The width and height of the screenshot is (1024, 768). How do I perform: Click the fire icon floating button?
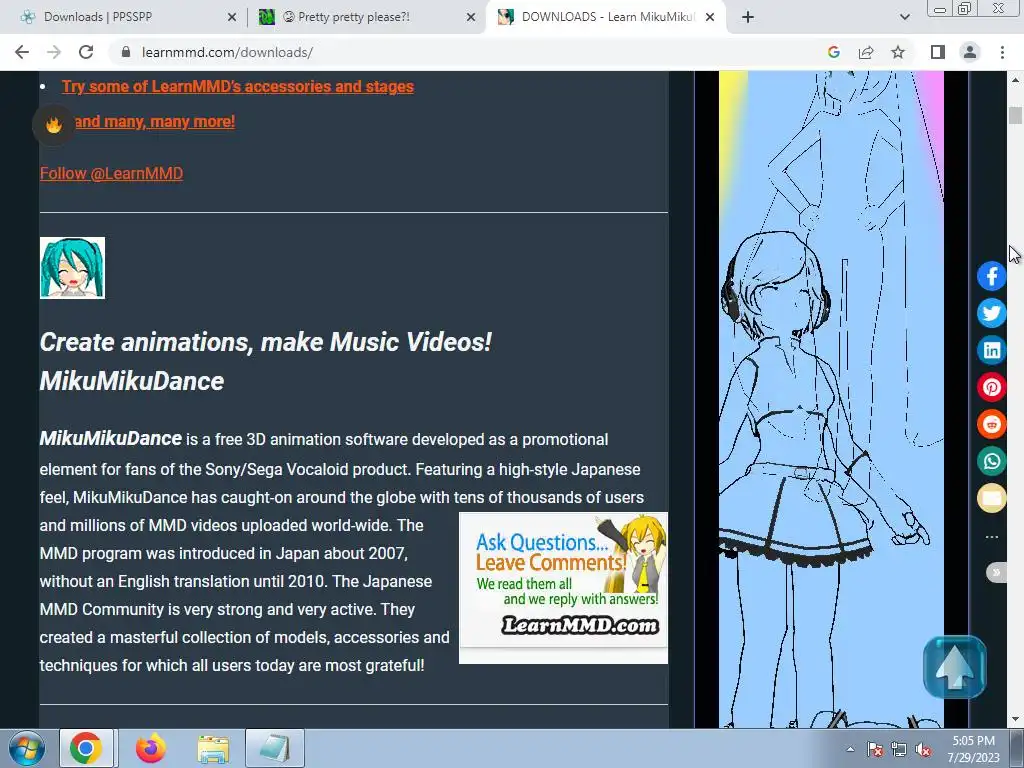click(54, 125)
